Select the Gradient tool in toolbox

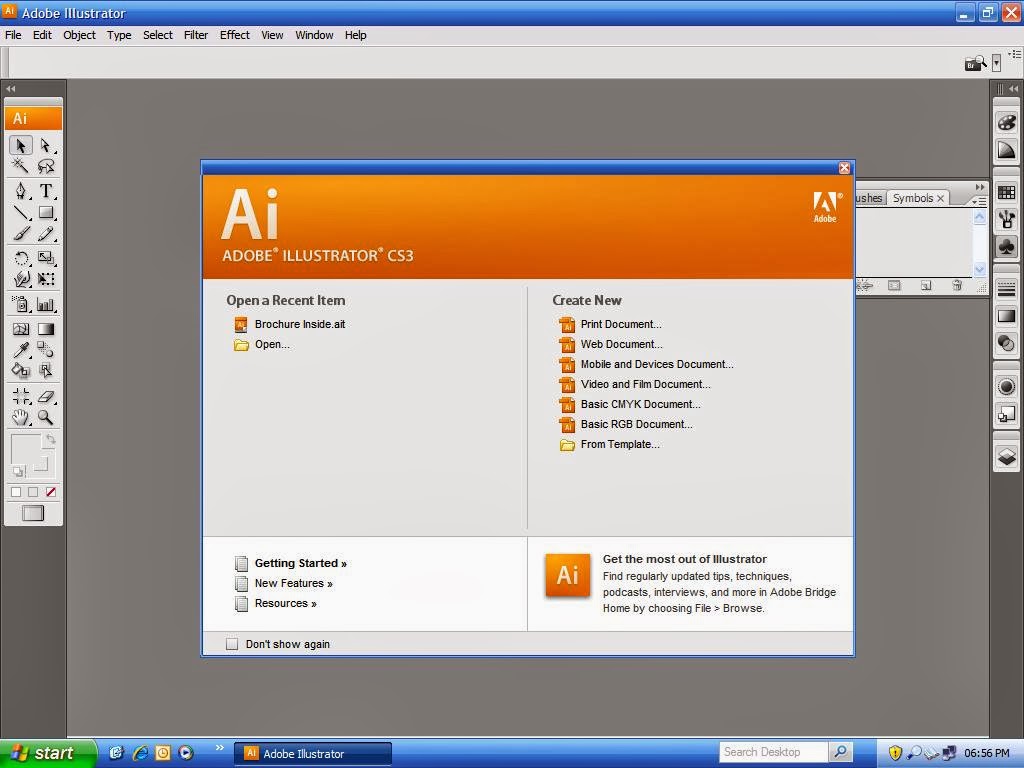(x=46, y=328)
